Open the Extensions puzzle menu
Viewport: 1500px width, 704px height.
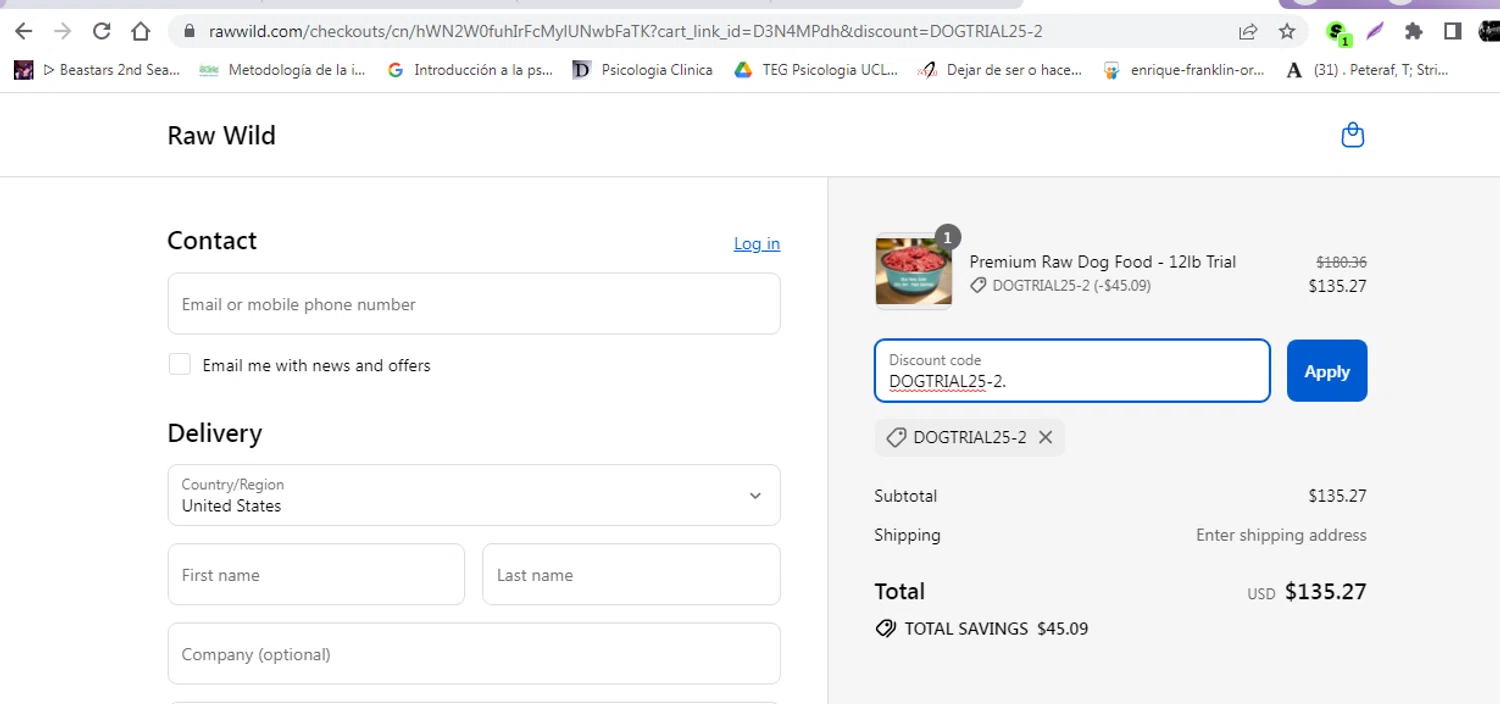click(1413, 31)
